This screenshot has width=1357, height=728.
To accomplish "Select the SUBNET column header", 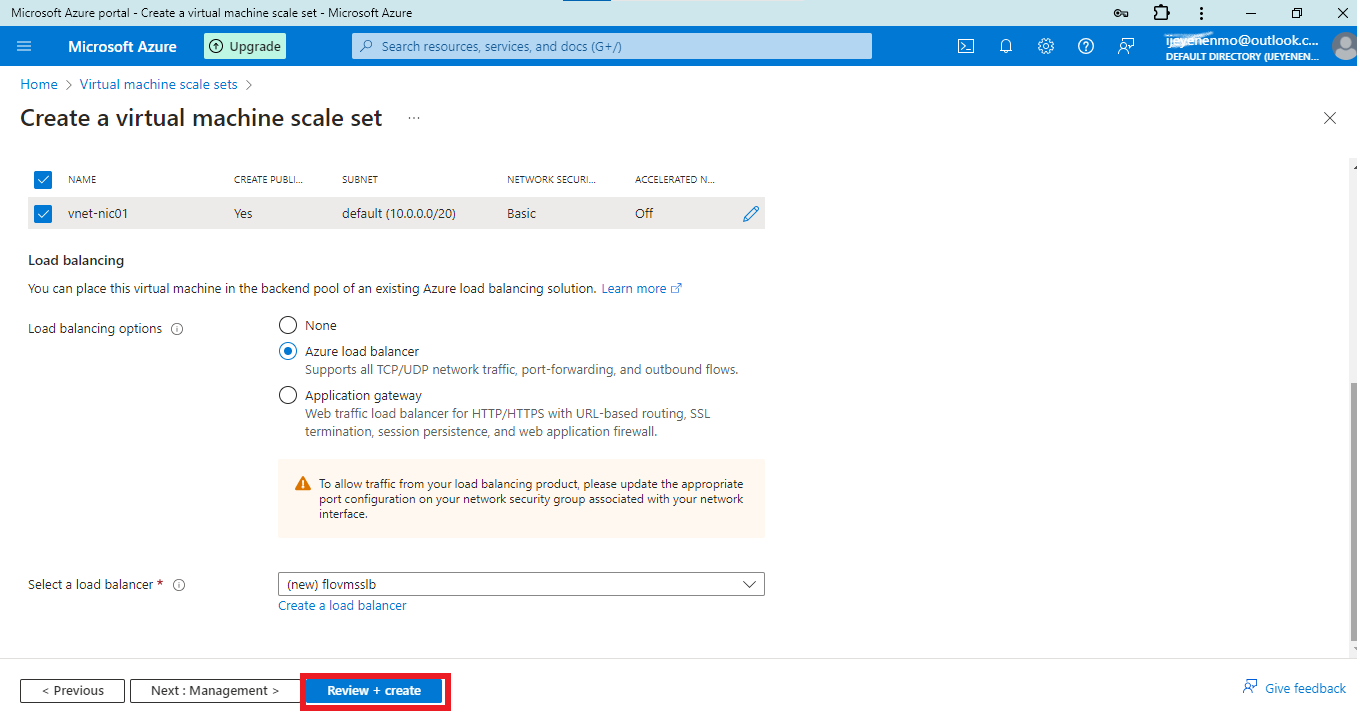I will [360, 180].
